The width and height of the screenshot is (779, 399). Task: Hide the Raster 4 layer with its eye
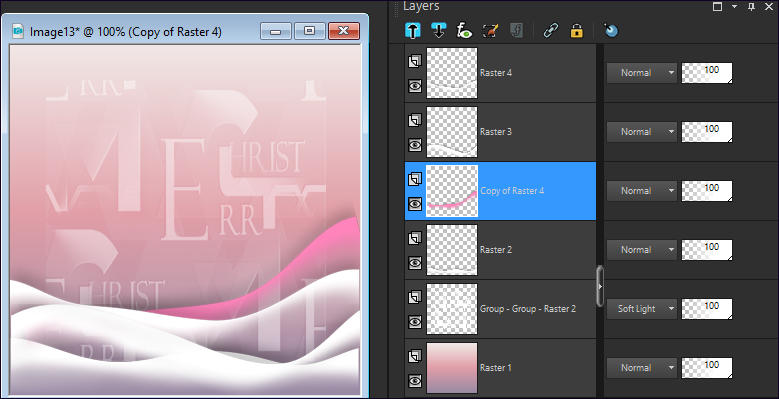[415, 86]
